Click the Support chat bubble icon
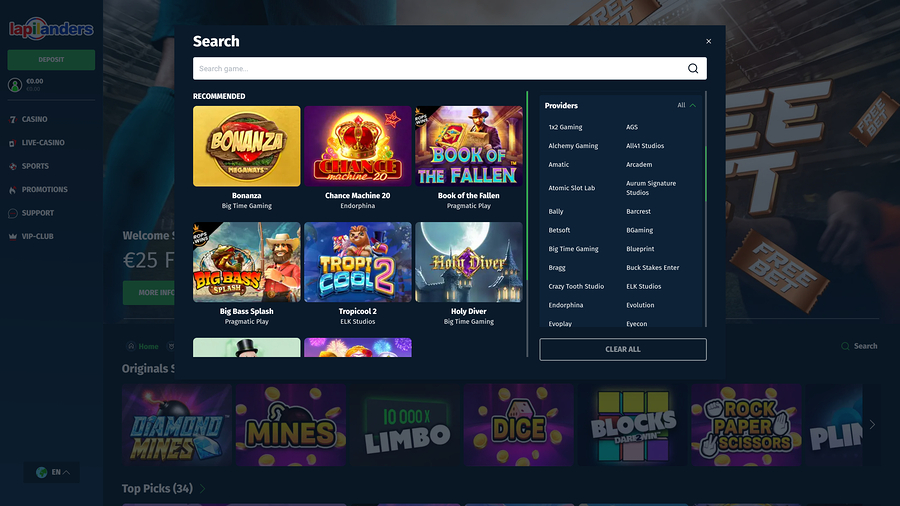This screenshot has width=900, height=506. pyautogui.click(x=13, y=213)
